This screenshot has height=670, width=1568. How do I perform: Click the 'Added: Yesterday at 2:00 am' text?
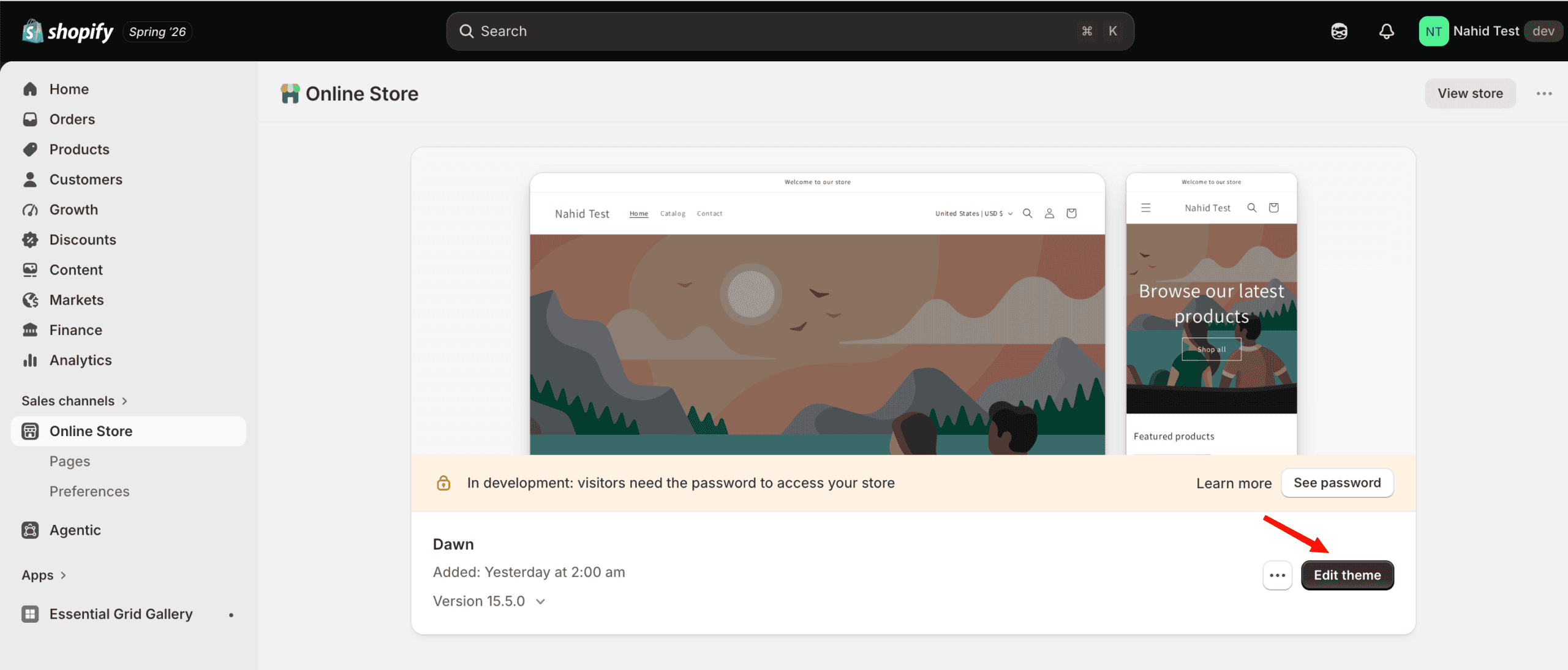pos(529,572)
